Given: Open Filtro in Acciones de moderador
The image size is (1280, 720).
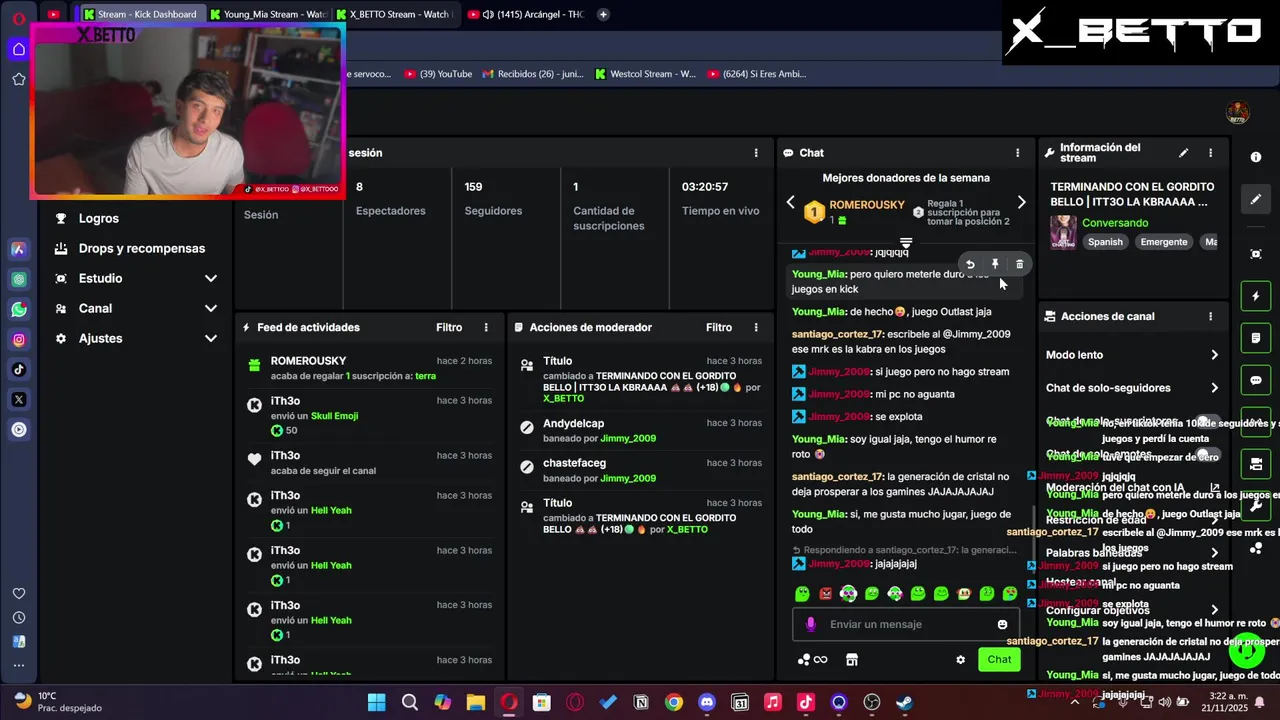Looking at the screenshot, I should coord(719,327).
